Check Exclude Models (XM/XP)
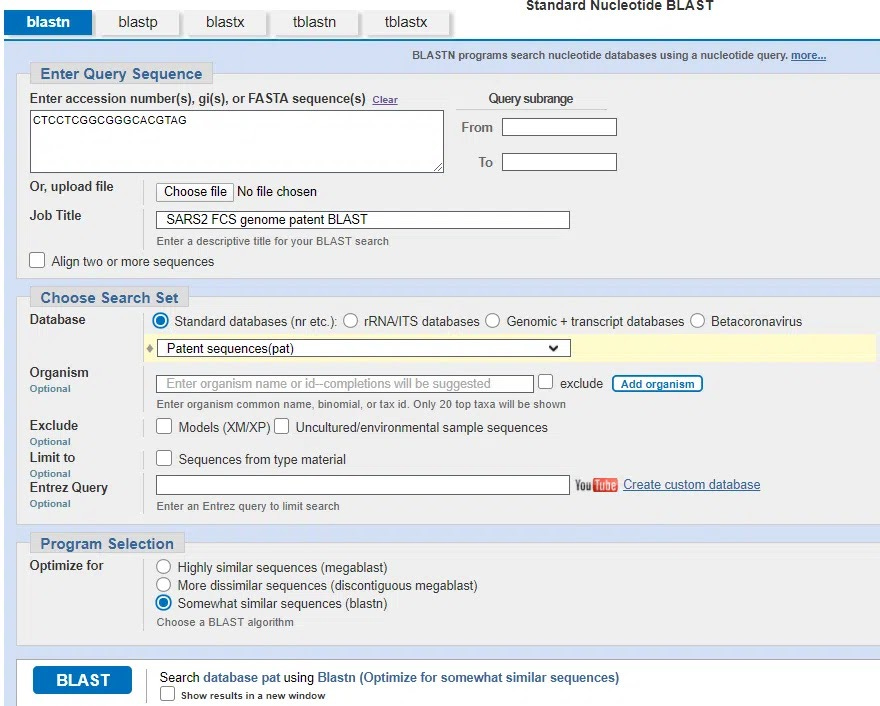The width and height of the screenshot is (880, 706). pyautogui.click(x=164, y=427)
